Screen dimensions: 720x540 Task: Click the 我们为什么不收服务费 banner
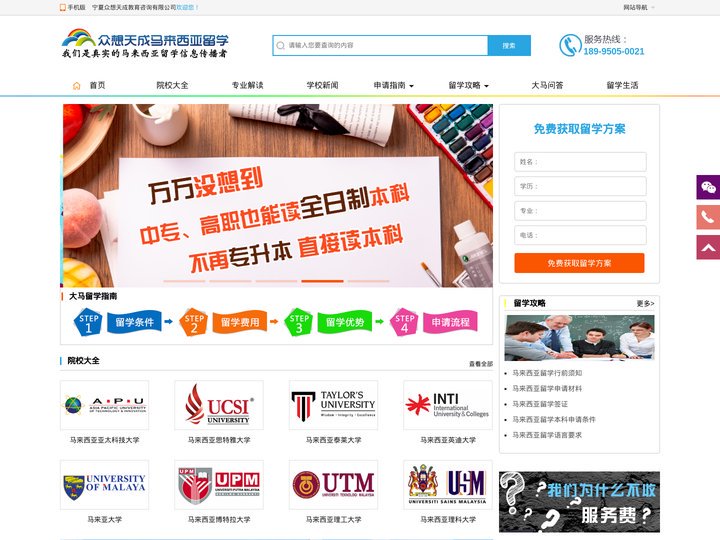(579, 502)
